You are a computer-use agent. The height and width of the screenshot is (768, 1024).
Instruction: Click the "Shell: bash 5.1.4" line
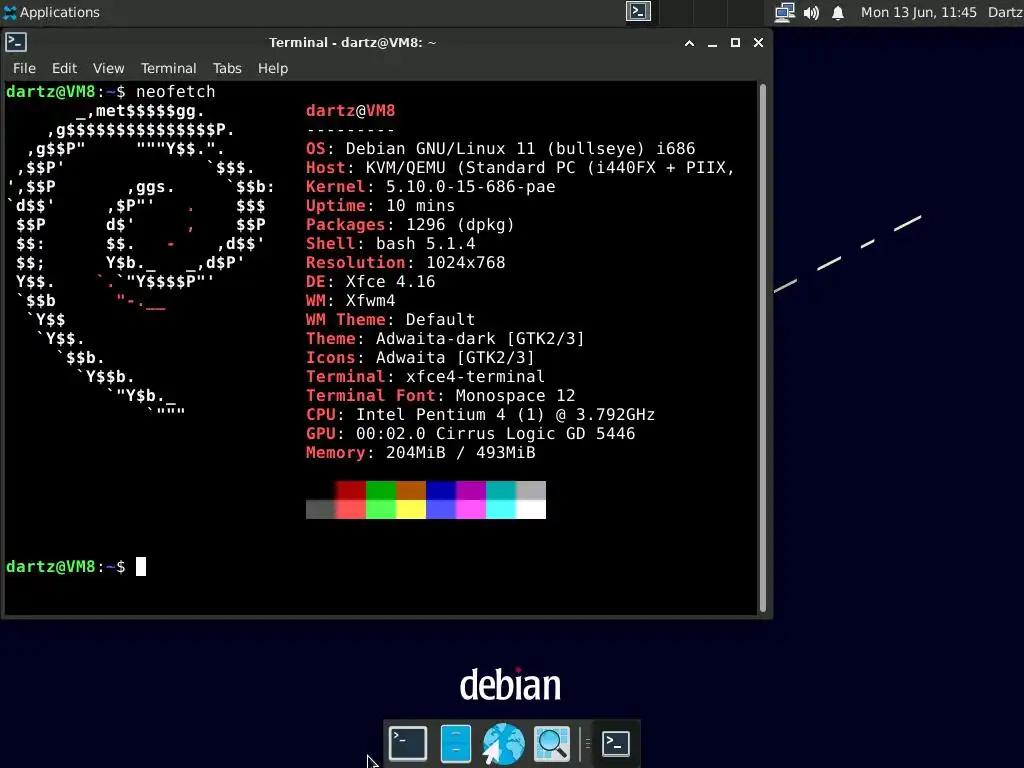tap(391, 244)
